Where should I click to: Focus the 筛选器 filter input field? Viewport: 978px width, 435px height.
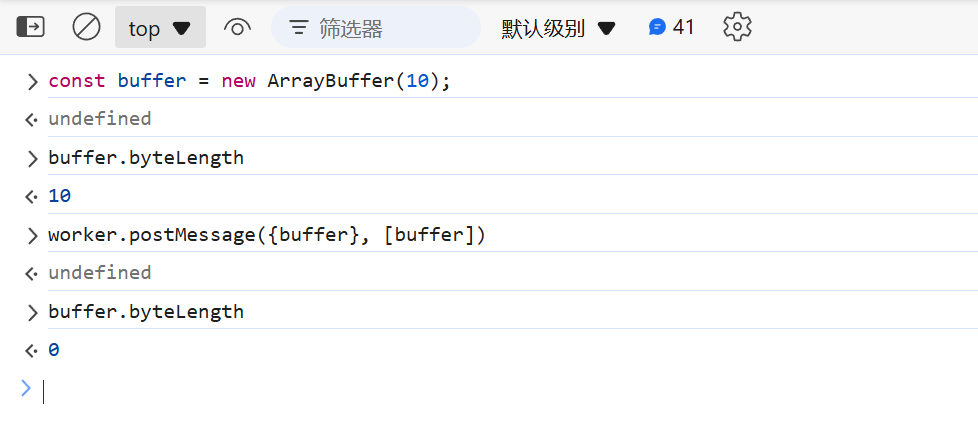click(x=390, y=28)
